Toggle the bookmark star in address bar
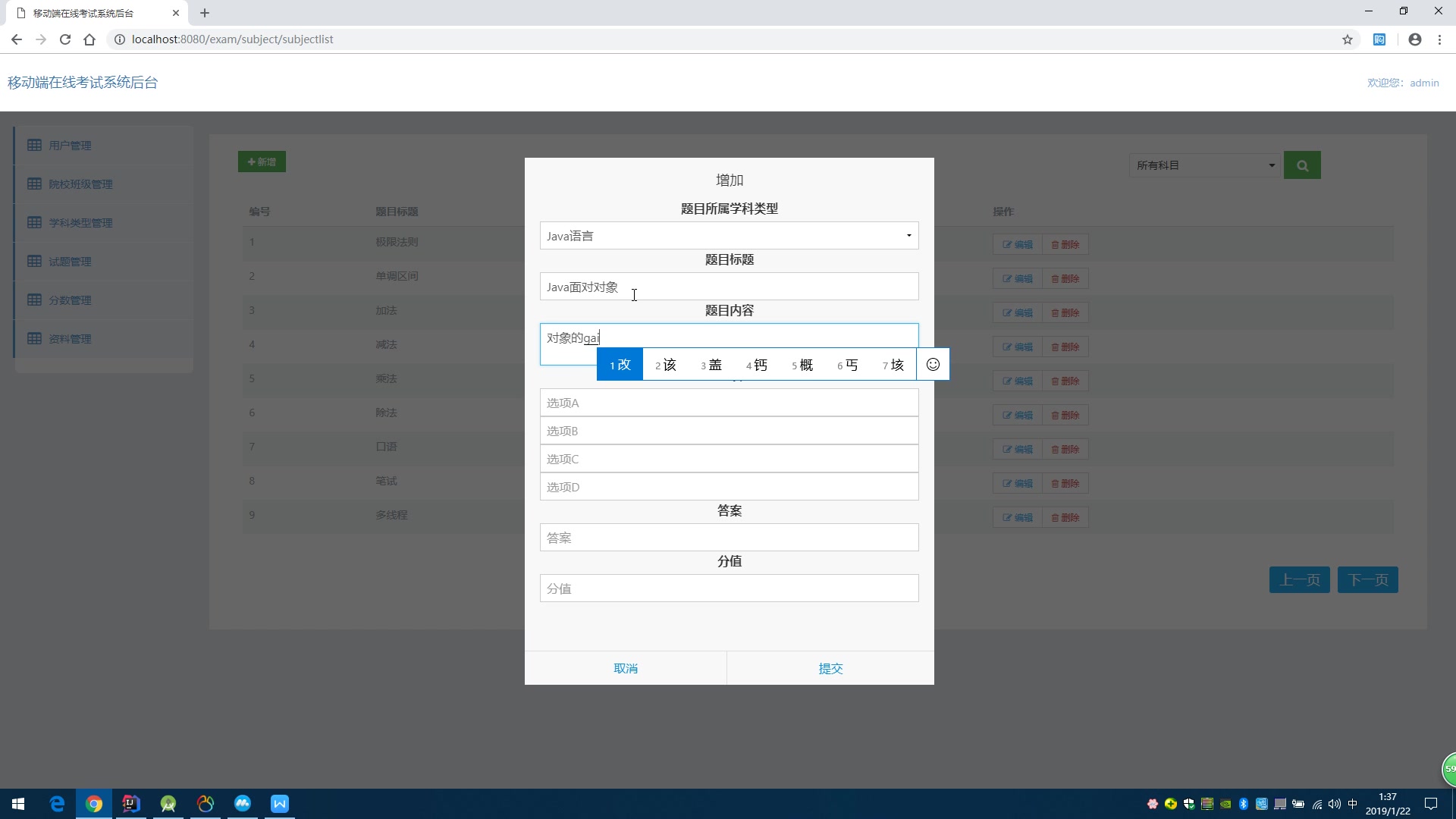 [x=1348, y=39]
